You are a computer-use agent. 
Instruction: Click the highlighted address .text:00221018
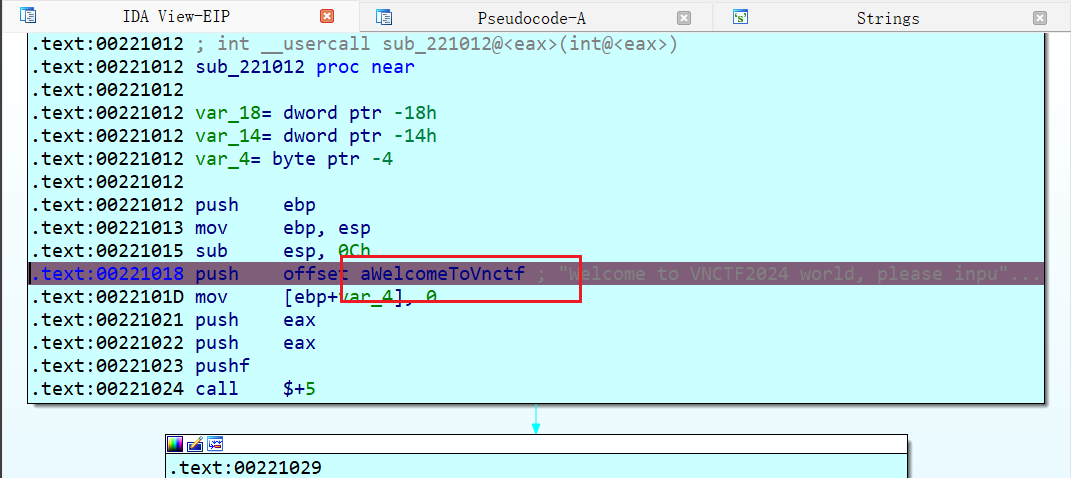pyautogui.click(x=108, y=274)
